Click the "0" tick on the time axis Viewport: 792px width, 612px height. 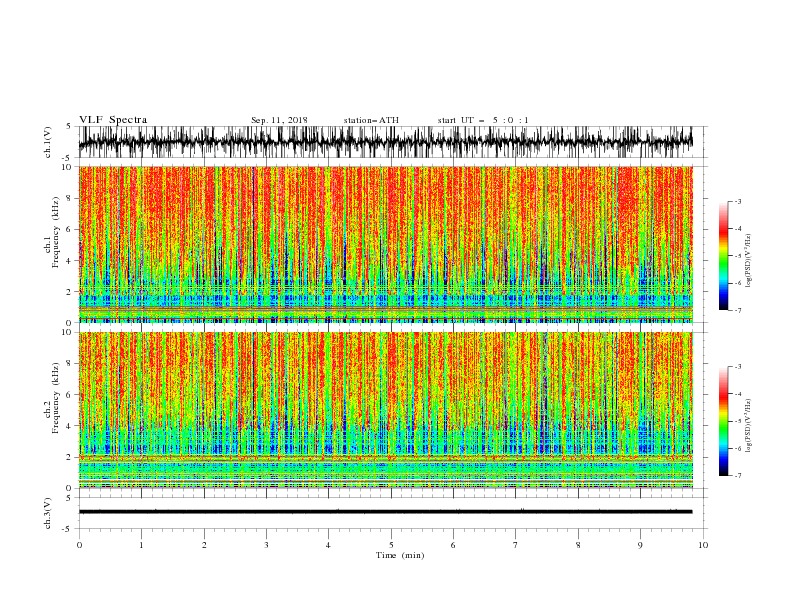[79, 545]
